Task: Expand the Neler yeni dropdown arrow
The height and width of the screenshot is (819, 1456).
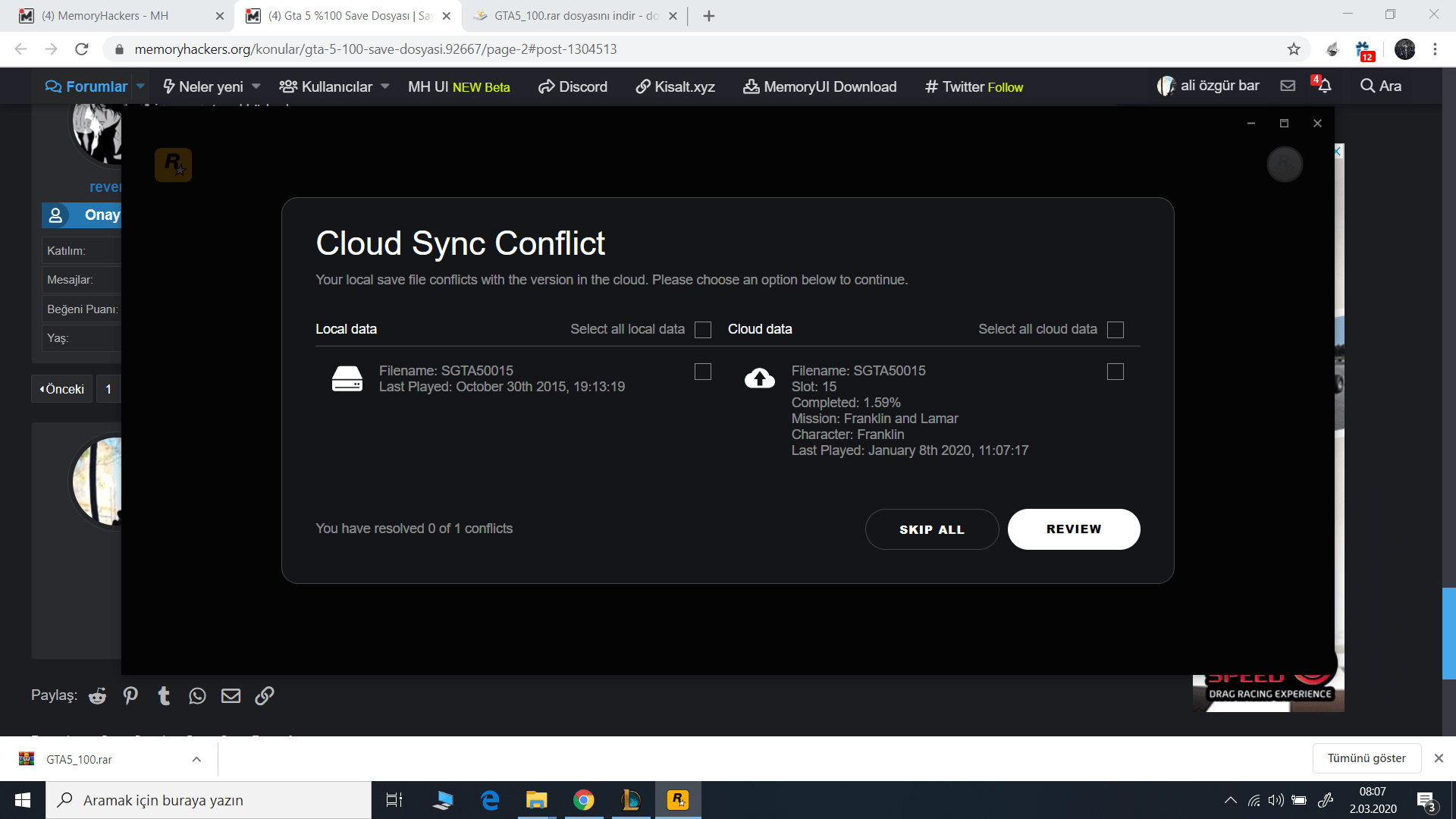Action: [x=256, y=86]
